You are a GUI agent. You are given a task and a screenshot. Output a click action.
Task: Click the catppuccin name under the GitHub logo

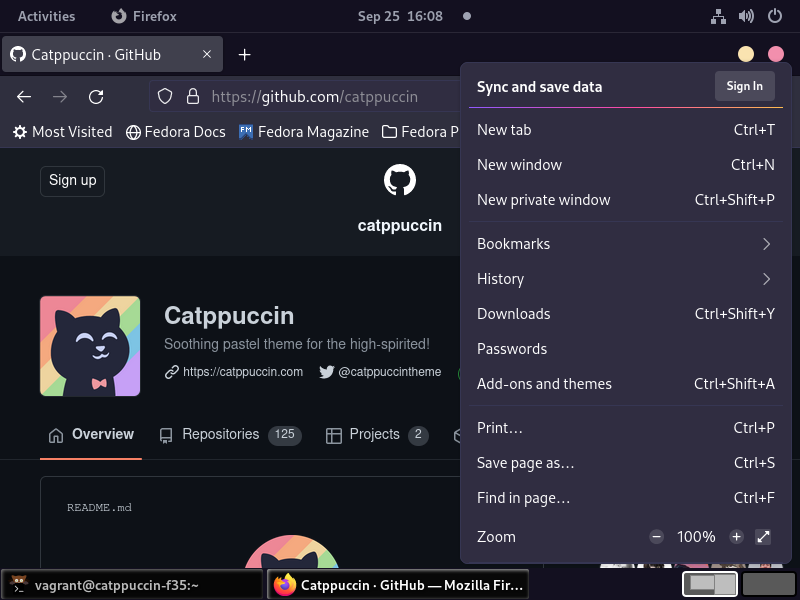[399, 226]
